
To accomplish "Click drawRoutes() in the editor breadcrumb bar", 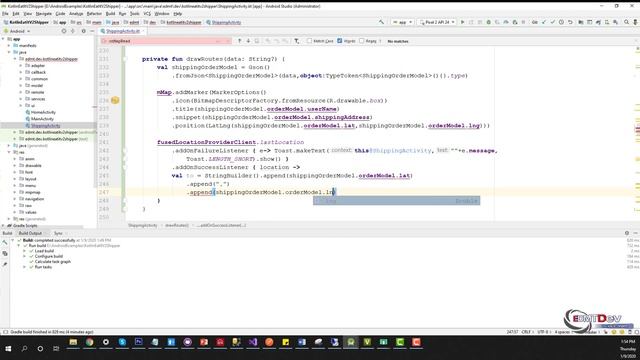I will point(177,225).
